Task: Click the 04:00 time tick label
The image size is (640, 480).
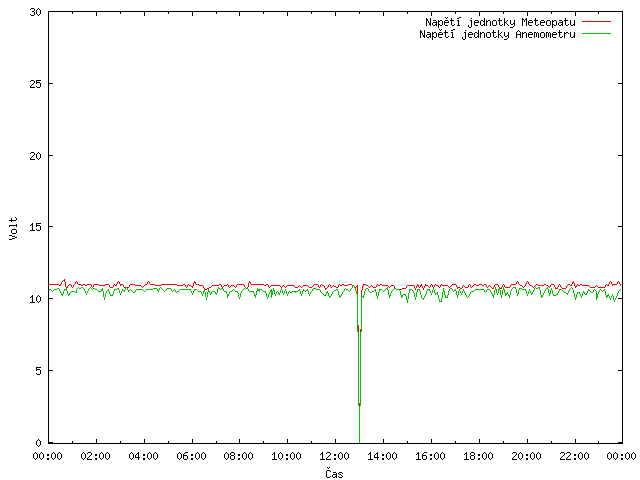Action: pos(143,456)
